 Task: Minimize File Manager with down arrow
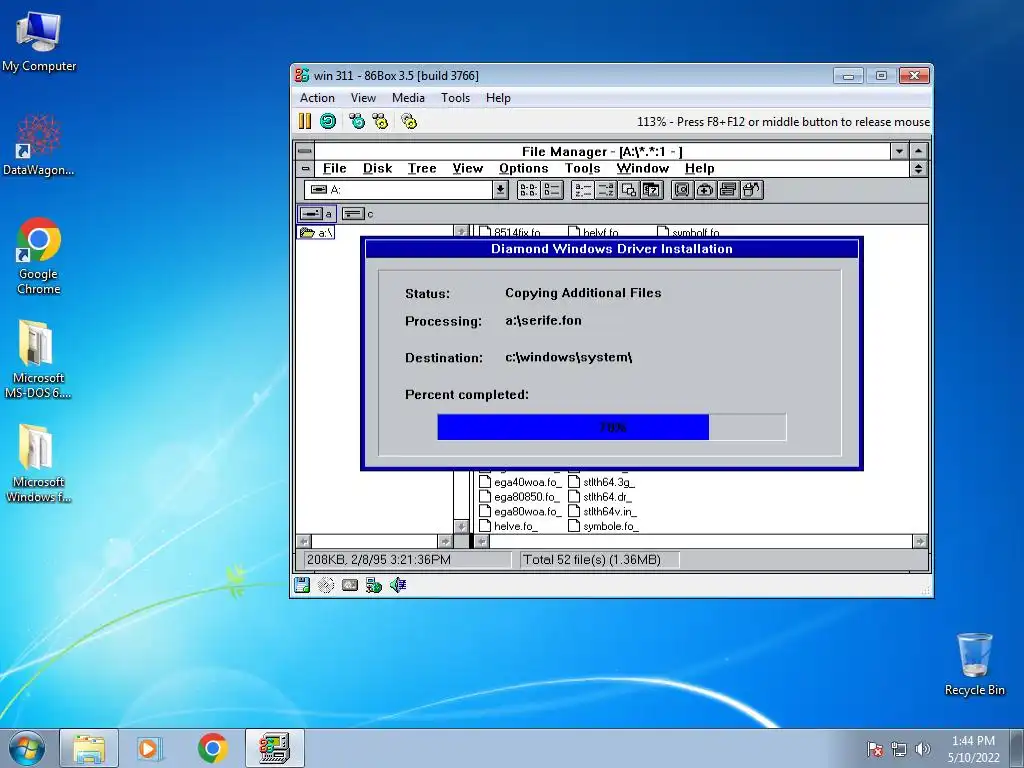point(900,151)
